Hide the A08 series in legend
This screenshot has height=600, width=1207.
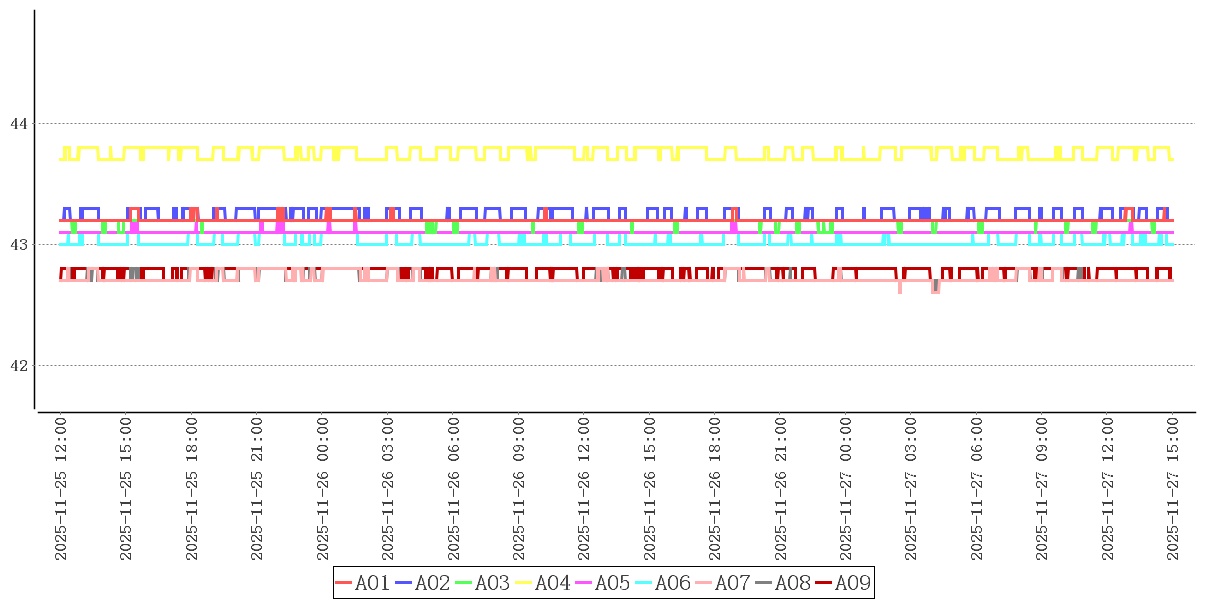point(792,583)
